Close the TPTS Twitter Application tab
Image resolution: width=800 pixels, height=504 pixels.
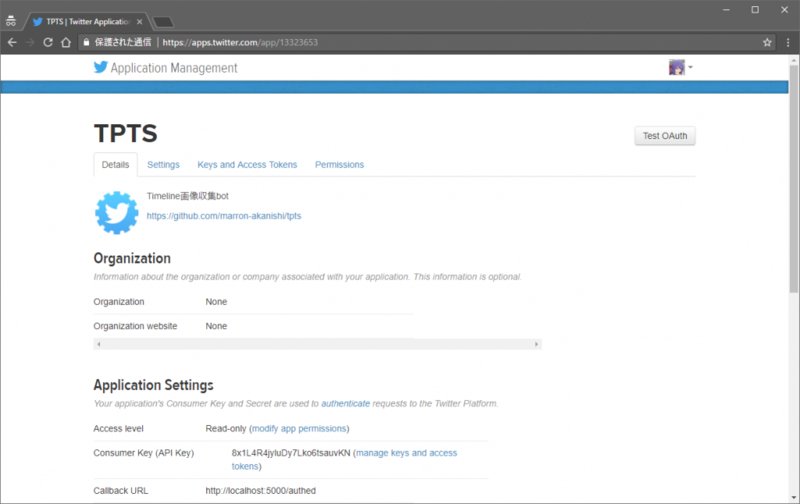(139, 22)
